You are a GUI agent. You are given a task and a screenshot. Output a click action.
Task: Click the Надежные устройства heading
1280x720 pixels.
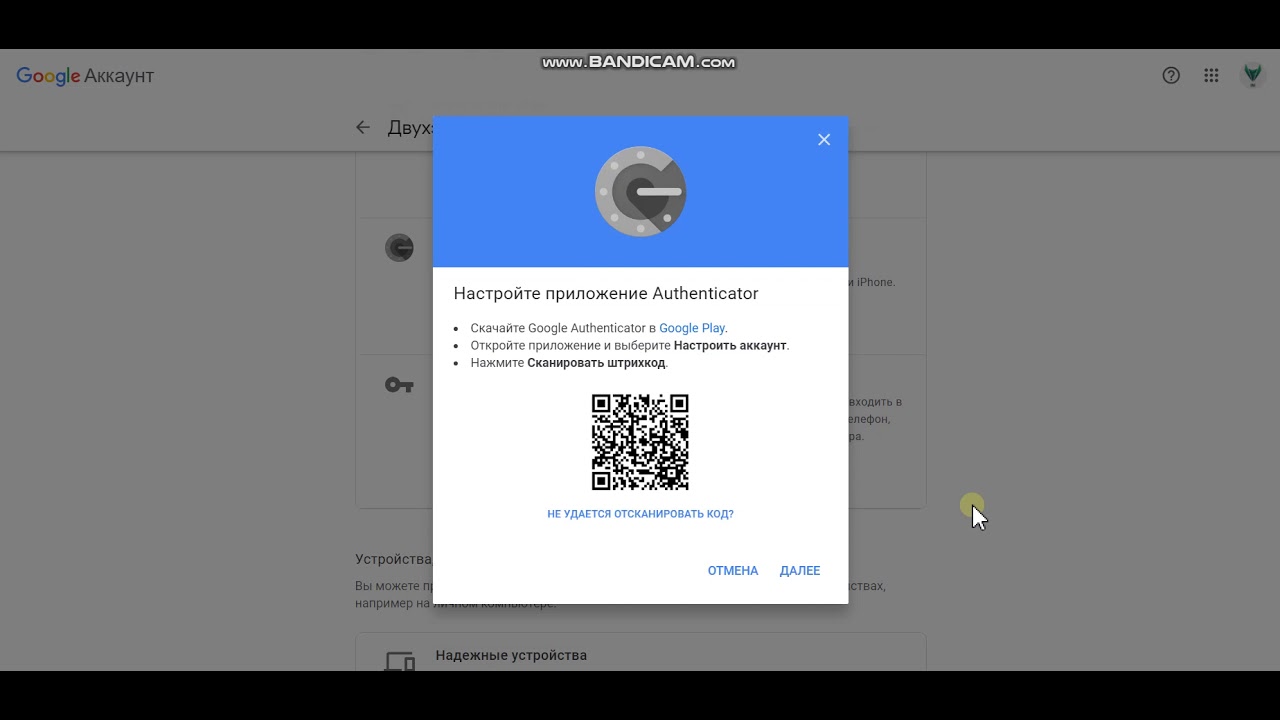(511, 656)
